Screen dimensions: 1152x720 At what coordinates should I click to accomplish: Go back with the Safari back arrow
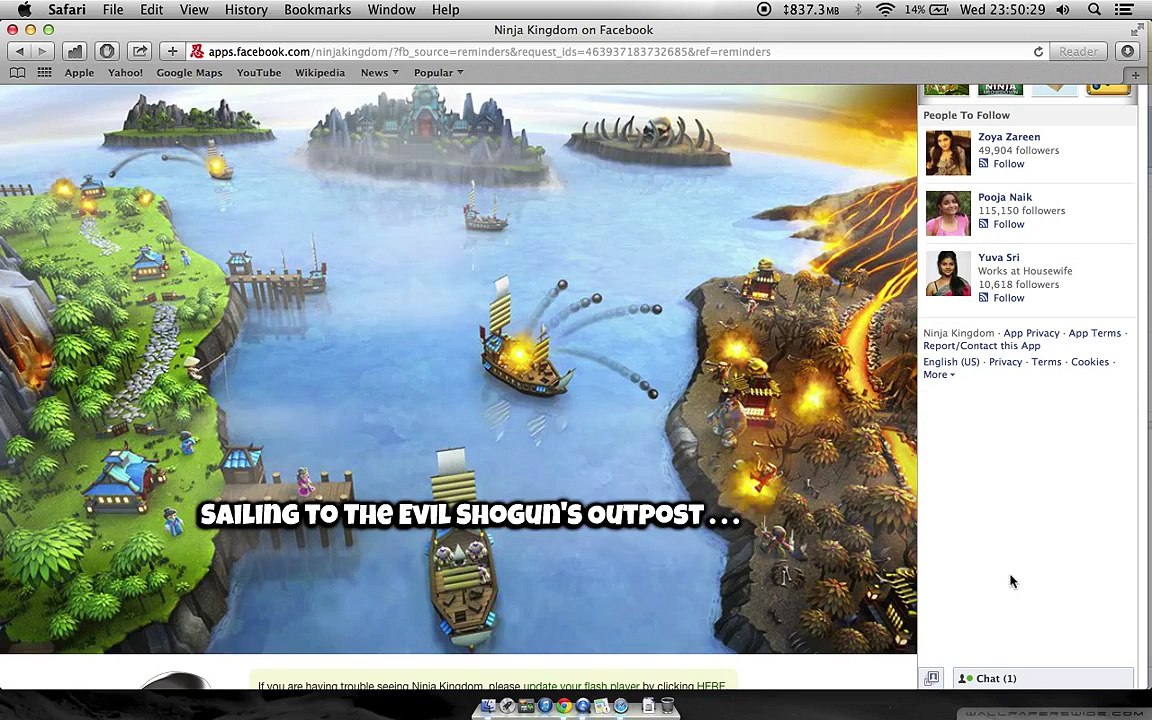coord(19,51)
